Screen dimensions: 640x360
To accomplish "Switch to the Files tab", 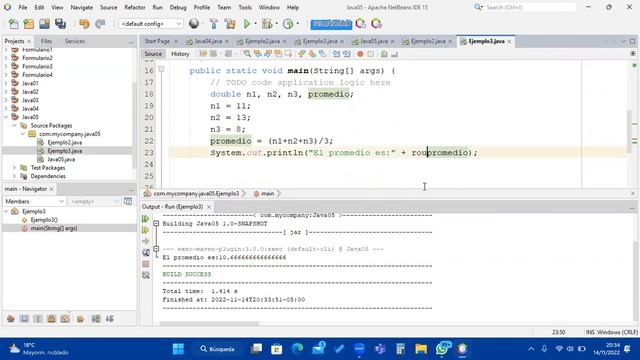I will click(47, 41).
